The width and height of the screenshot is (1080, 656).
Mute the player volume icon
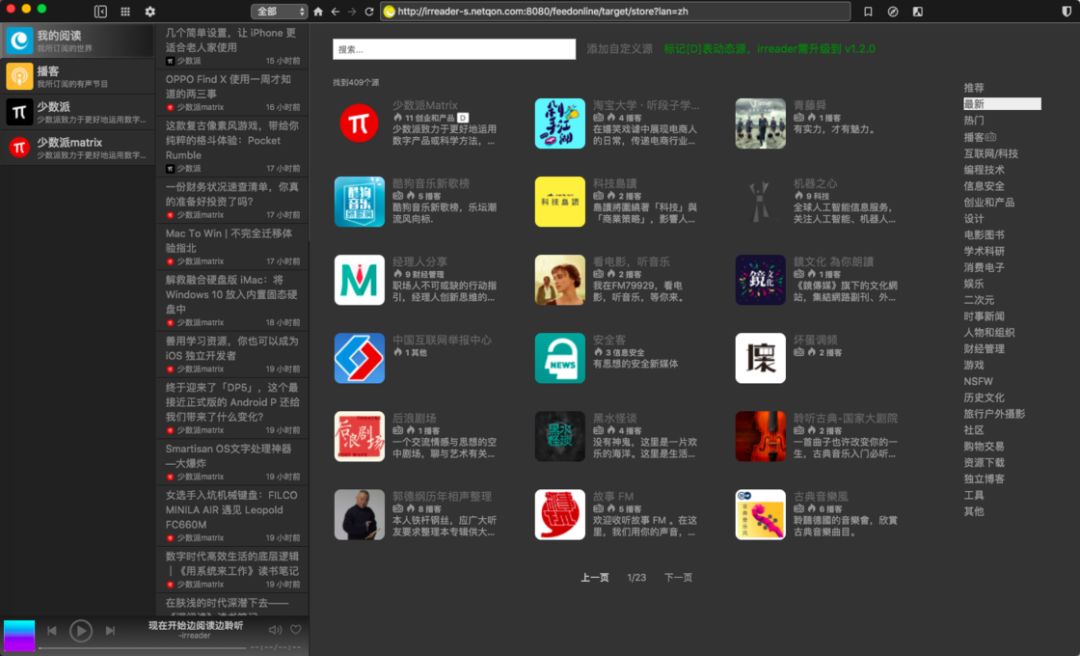point(275,630)
